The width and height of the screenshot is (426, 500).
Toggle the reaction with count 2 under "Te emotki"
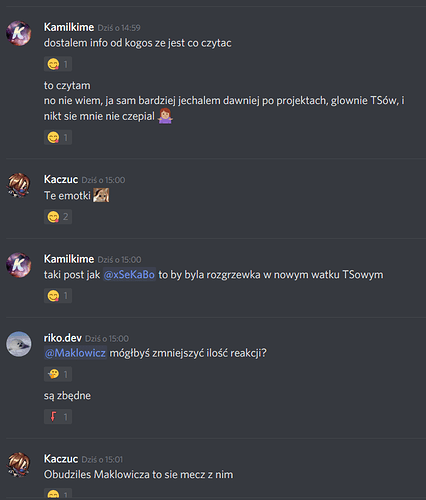pyautogui.click(x=58, y=217)
